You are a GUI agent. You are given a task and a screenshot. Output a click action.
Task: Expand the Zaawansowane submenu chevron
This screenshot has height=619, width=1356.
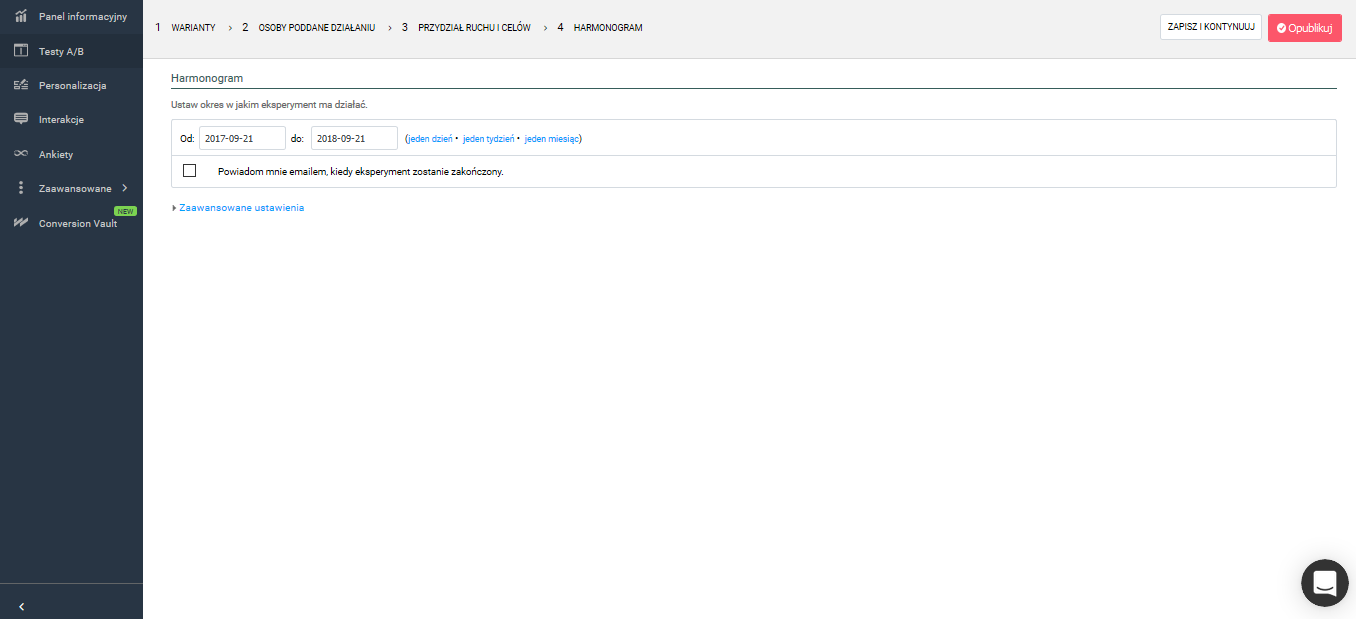[x=124, y=188]
